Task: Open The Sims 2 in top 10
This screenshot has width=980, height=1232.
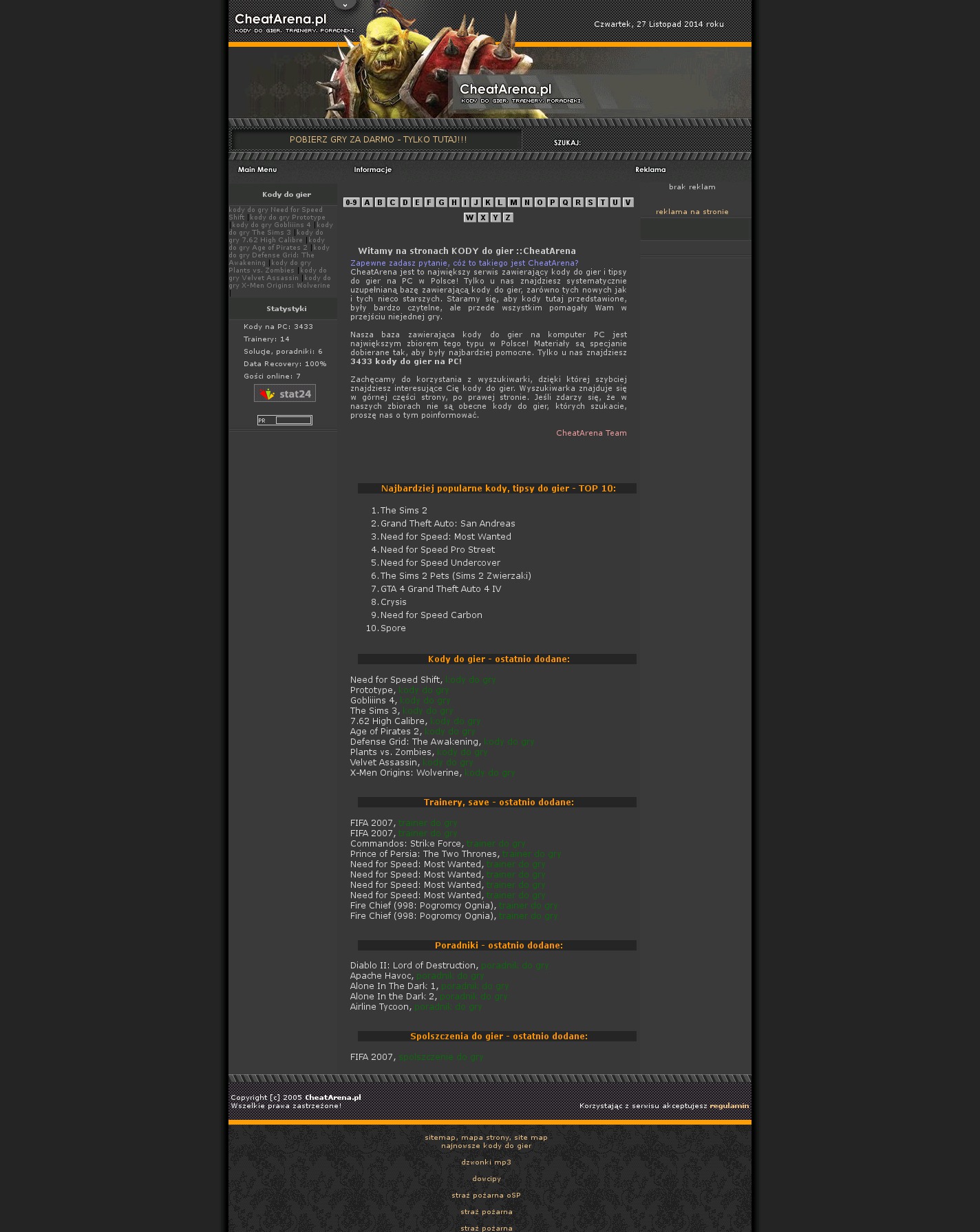Action: [403, 511]
